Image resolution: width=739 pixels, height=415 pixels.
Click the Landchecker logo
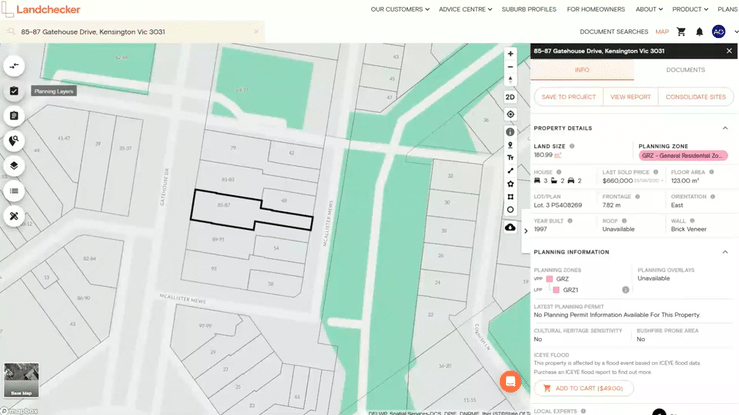[41, 9]
